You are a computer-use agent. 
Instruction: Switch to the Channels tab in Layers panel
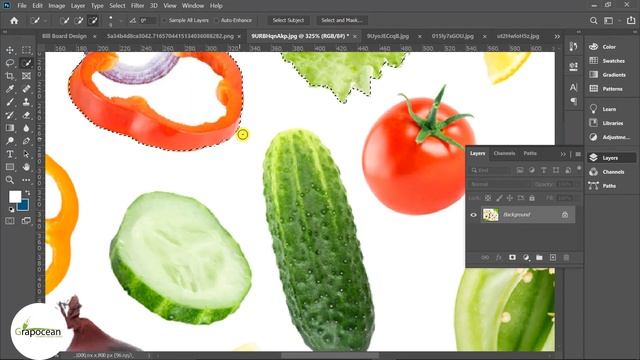point(504,153)
